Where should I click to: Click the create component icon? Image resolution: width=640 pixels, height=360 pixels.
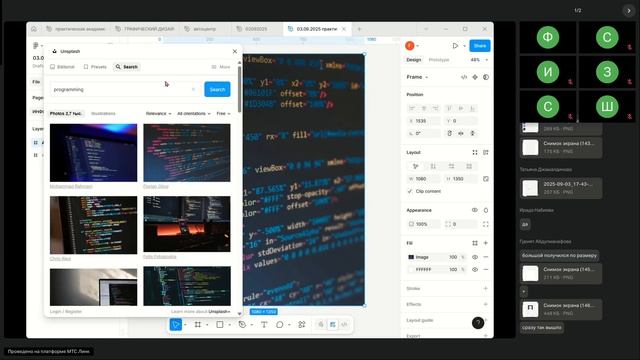pyautogui.click(x=475, y=77)
